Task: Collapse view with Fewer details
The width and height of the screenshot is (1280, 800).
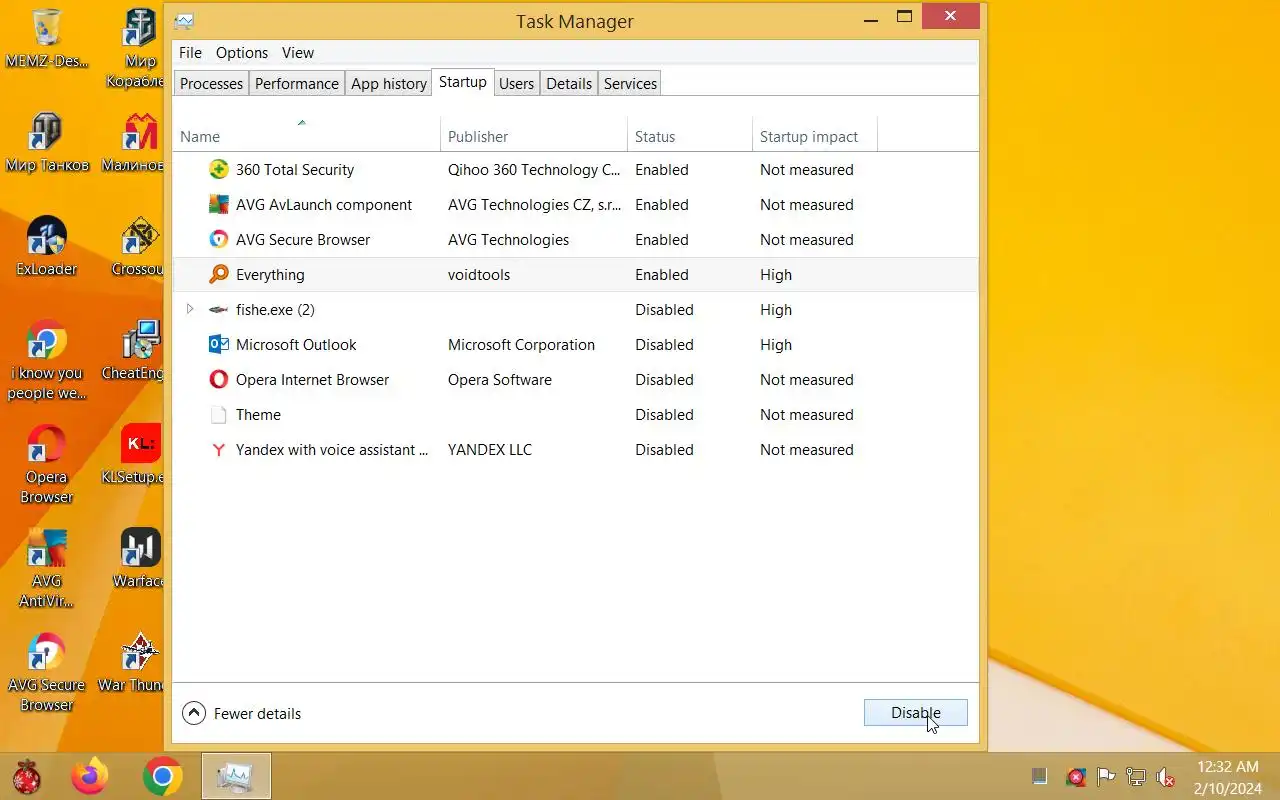Action: [x=241, y=714]
